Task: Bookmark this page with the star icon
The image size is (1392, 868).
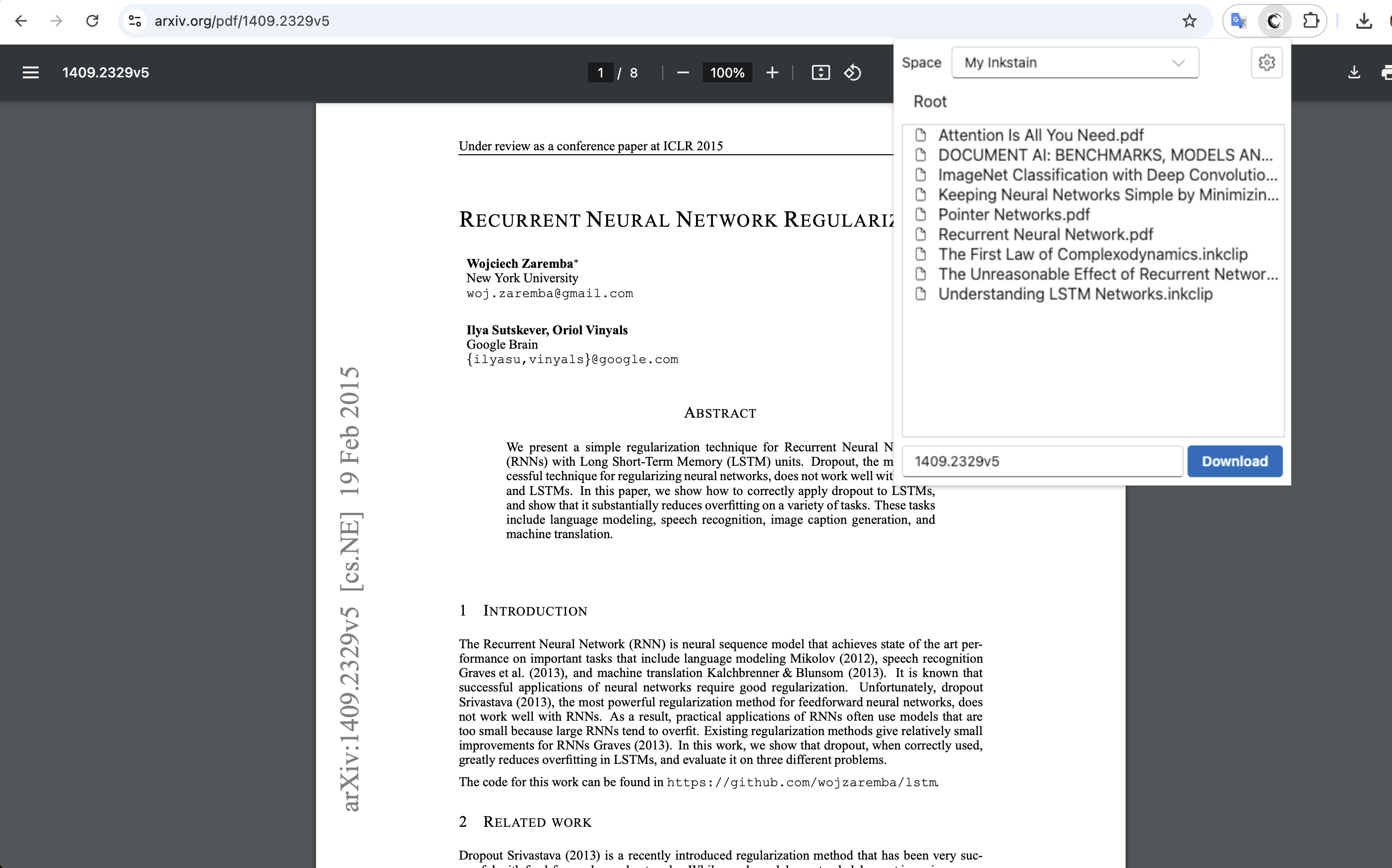Action: (x=1190, y=21)
